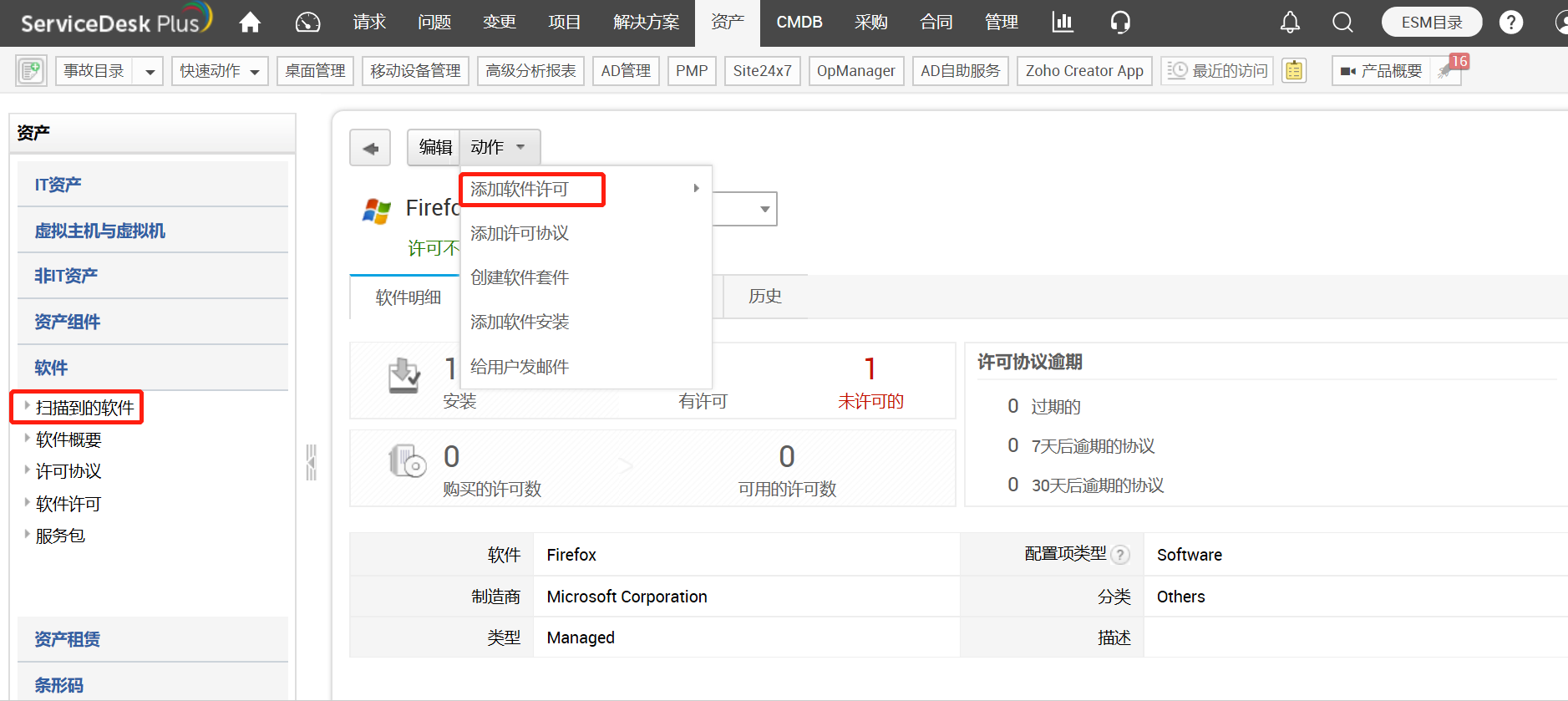Click the search magnifier icon
This screenshot has width=1568, height=701.
click(x=1342, y=23)
